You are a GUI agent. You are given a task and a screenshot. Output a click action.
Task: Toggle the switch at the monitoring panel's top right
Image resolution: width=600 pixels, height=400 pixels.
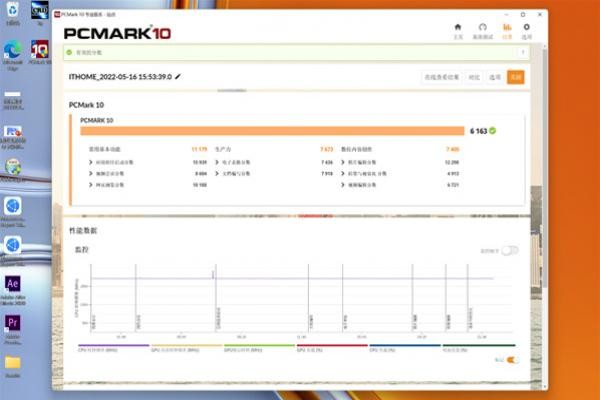[x=510, y=251]
